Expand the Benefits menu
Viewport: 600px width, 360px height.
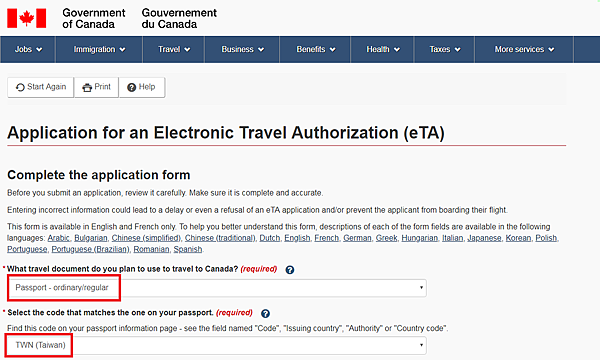315,49
